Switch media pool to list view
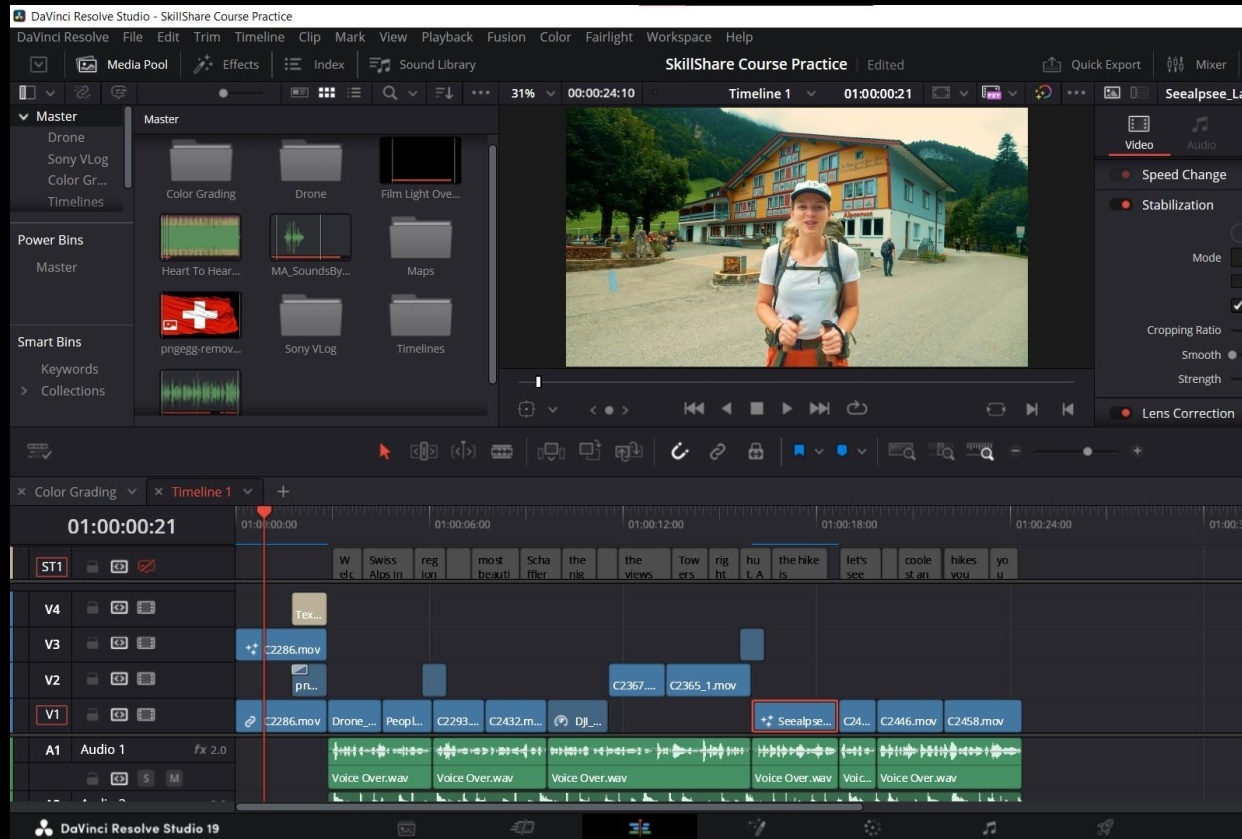1242x839 pixels. pyautogui.click(x=354, y=93)
